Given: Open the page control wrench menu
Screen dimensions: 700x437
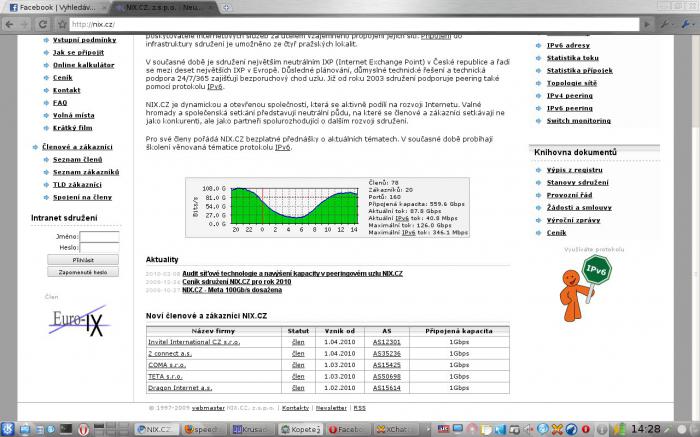Looking at the screenshot, I should 666,24.
